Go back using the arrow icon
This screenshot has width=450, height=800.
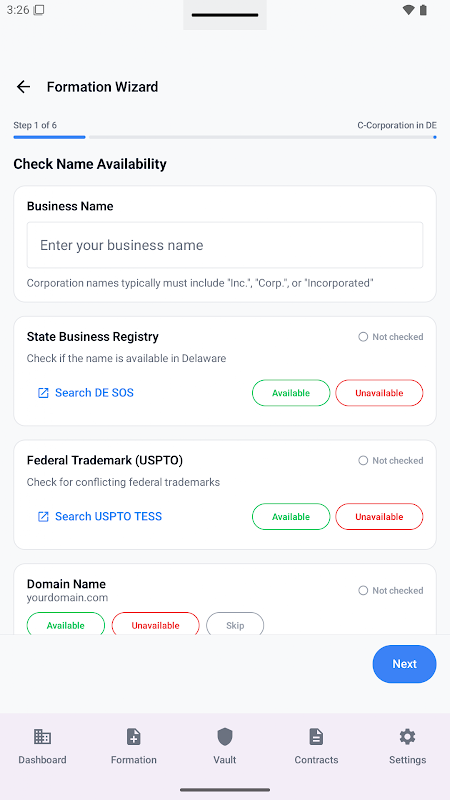(23, 87)
